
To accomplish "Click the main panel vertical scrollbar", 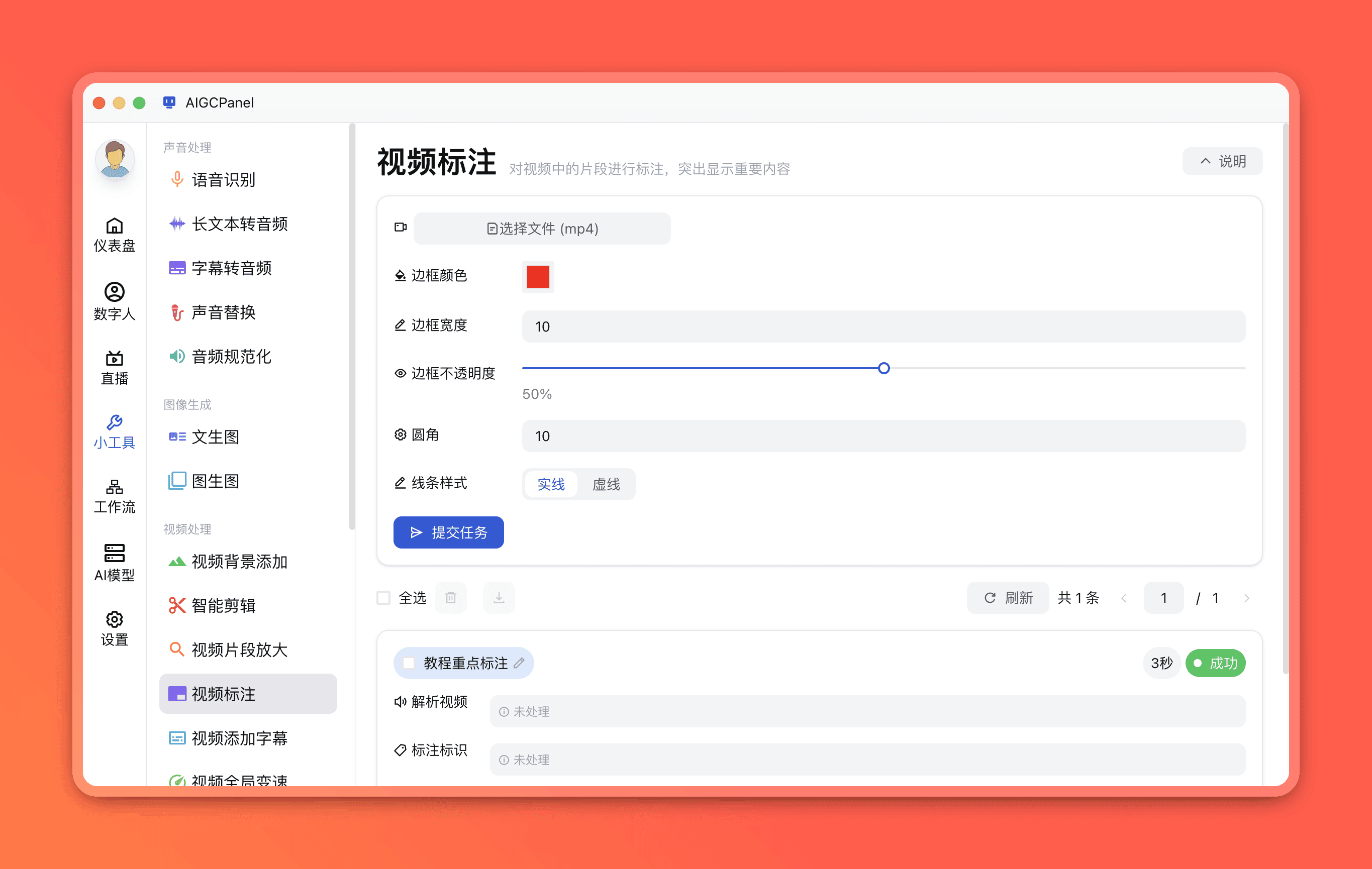I will click(x=1286, y=399).
